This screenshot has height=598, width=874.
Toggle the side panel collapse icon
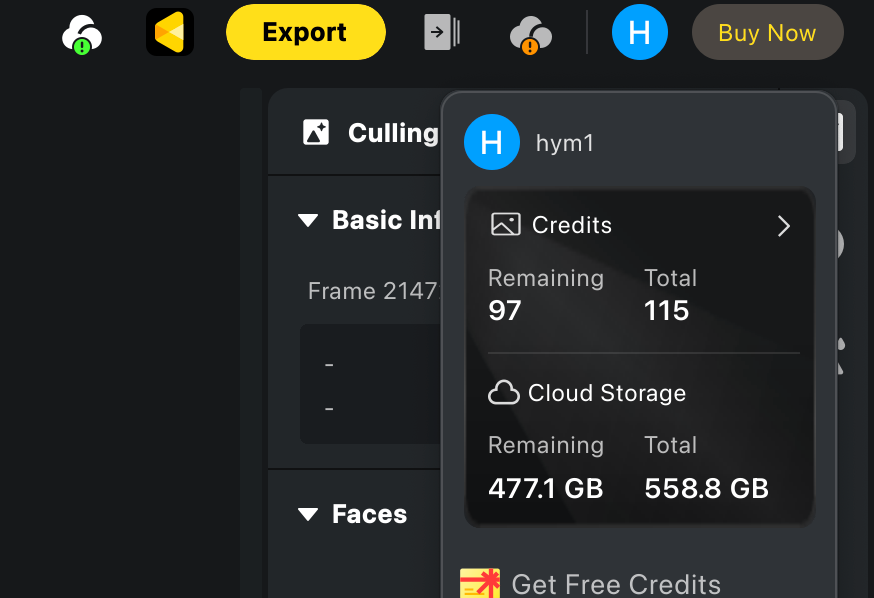pos(442,32)
